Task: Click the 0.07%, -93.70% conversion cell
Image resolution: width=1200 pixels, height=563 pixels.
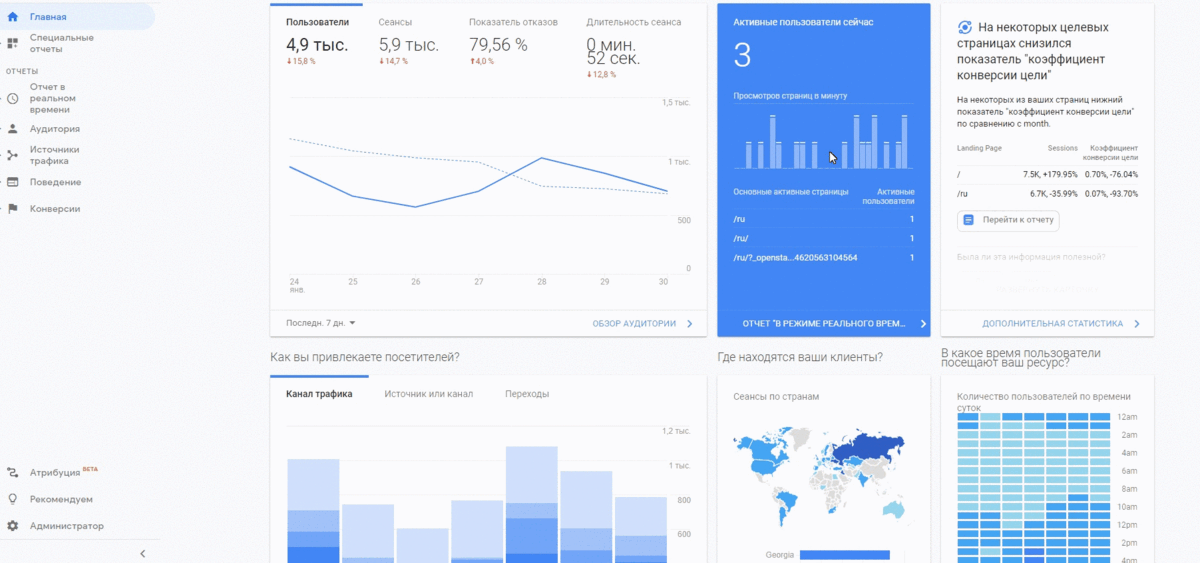Action: [x=1112, y=193]
